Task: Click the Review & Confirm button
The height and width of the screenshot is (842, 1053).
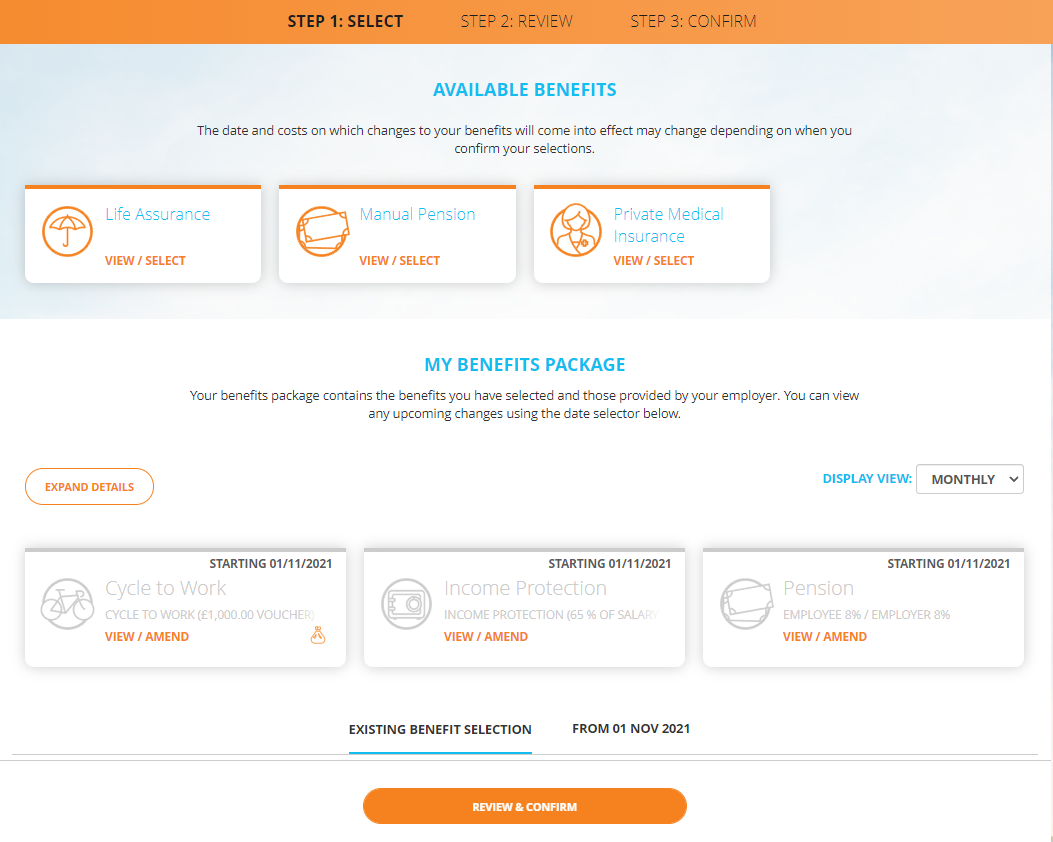Action: pos(524,806)
